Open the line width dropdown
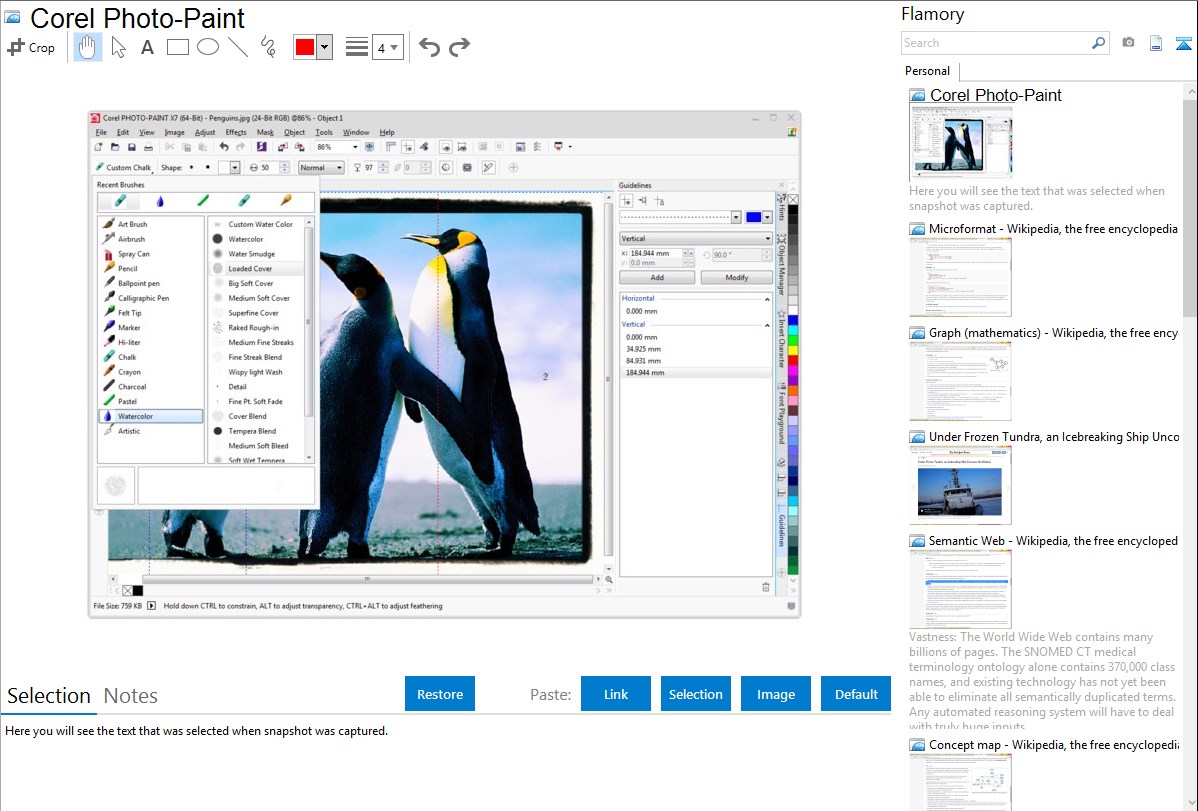 click(388, 47)
